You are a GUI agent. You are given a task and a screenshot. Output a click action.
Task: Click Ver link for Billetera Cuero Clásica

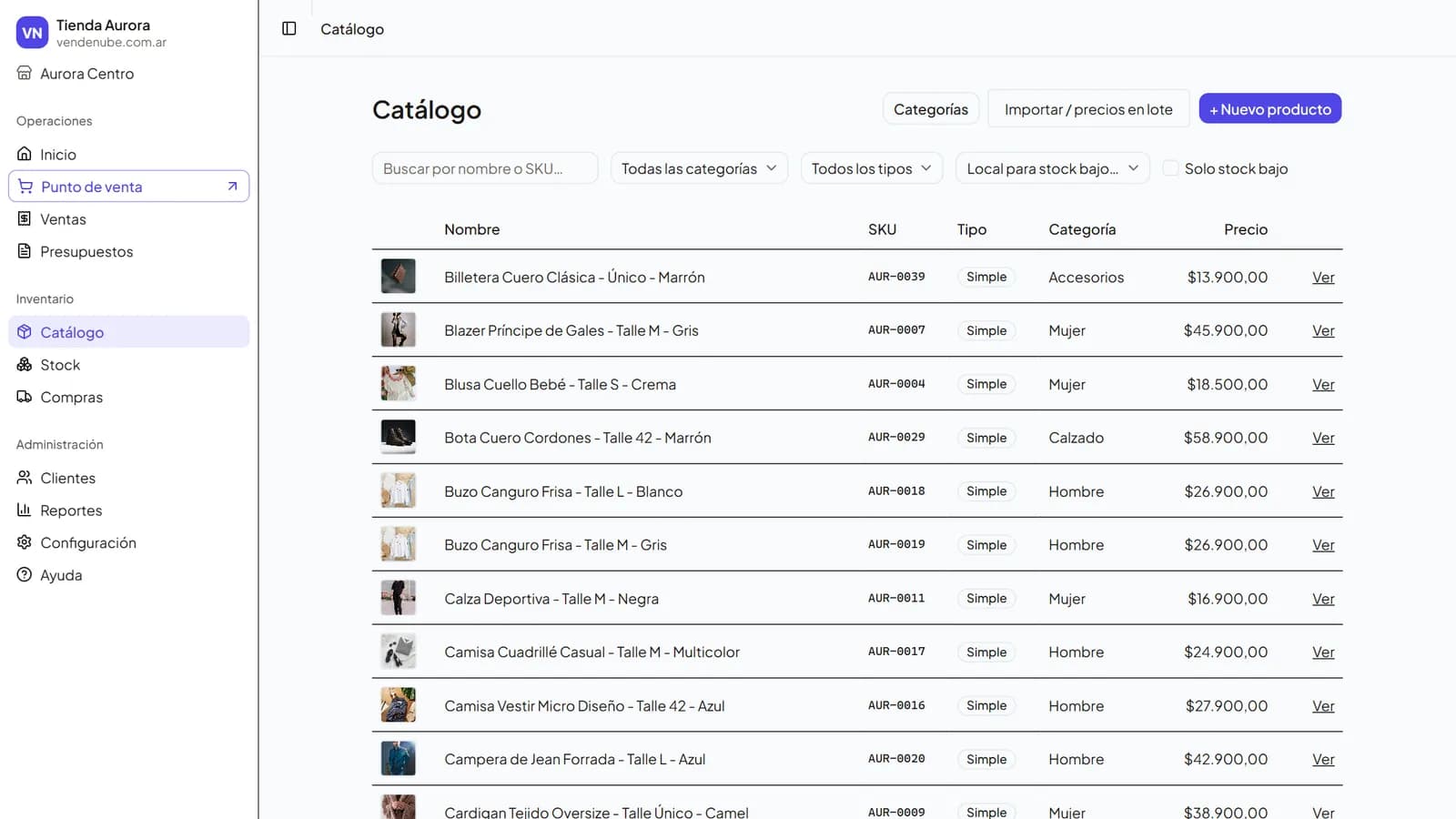pyautogui.click(x=1323, y=277)
